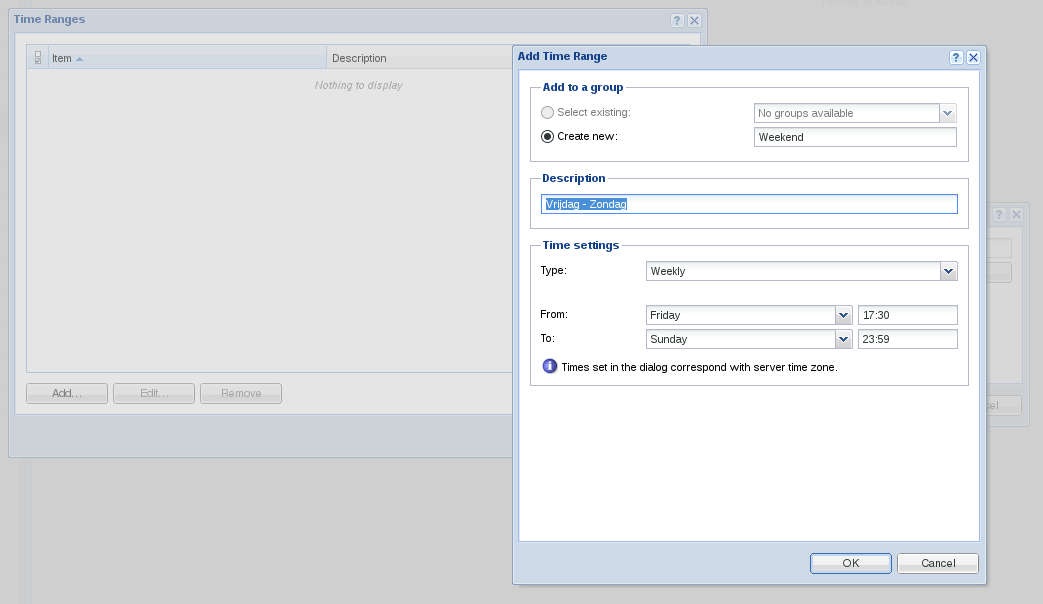1043x604 pixels.
Task: Choose the 'Select existing' radio option
Action: click(x=547, y=113)
